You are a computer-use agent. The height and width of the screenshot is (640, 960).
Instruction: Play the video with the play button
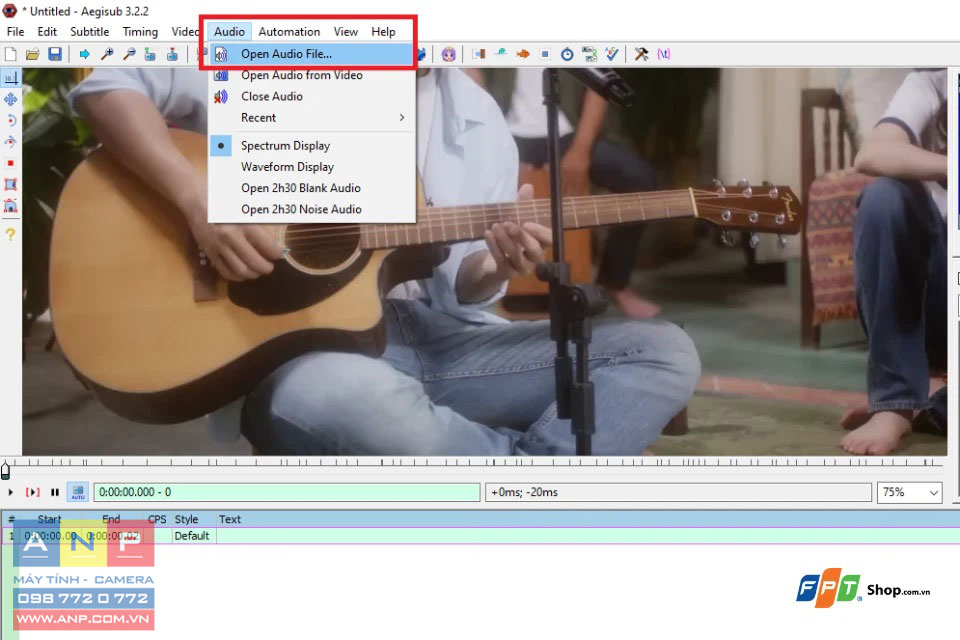point(10,492)
